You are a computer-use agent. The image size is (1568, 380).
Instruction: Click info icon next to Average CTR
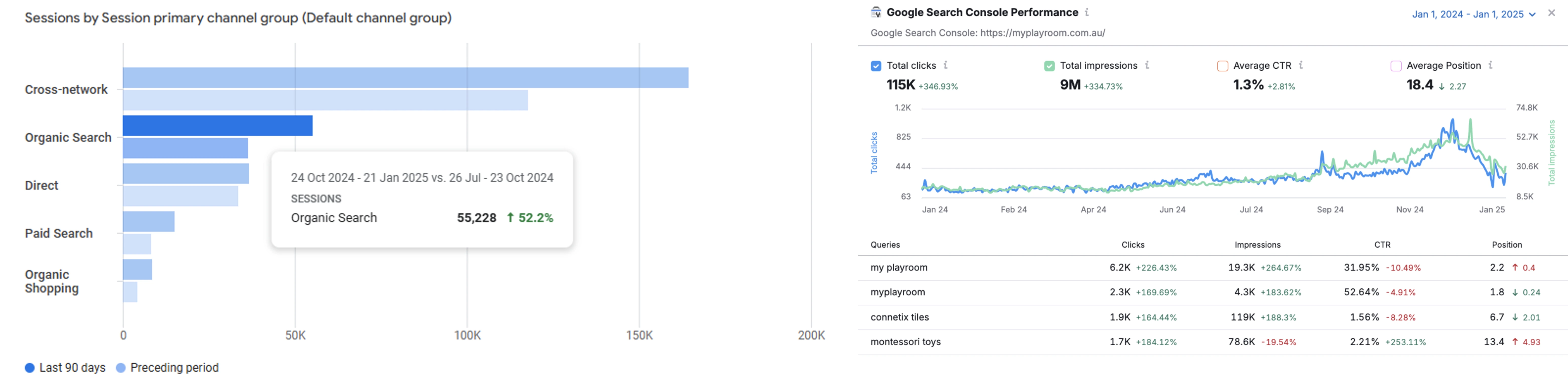pos(1301,65)
